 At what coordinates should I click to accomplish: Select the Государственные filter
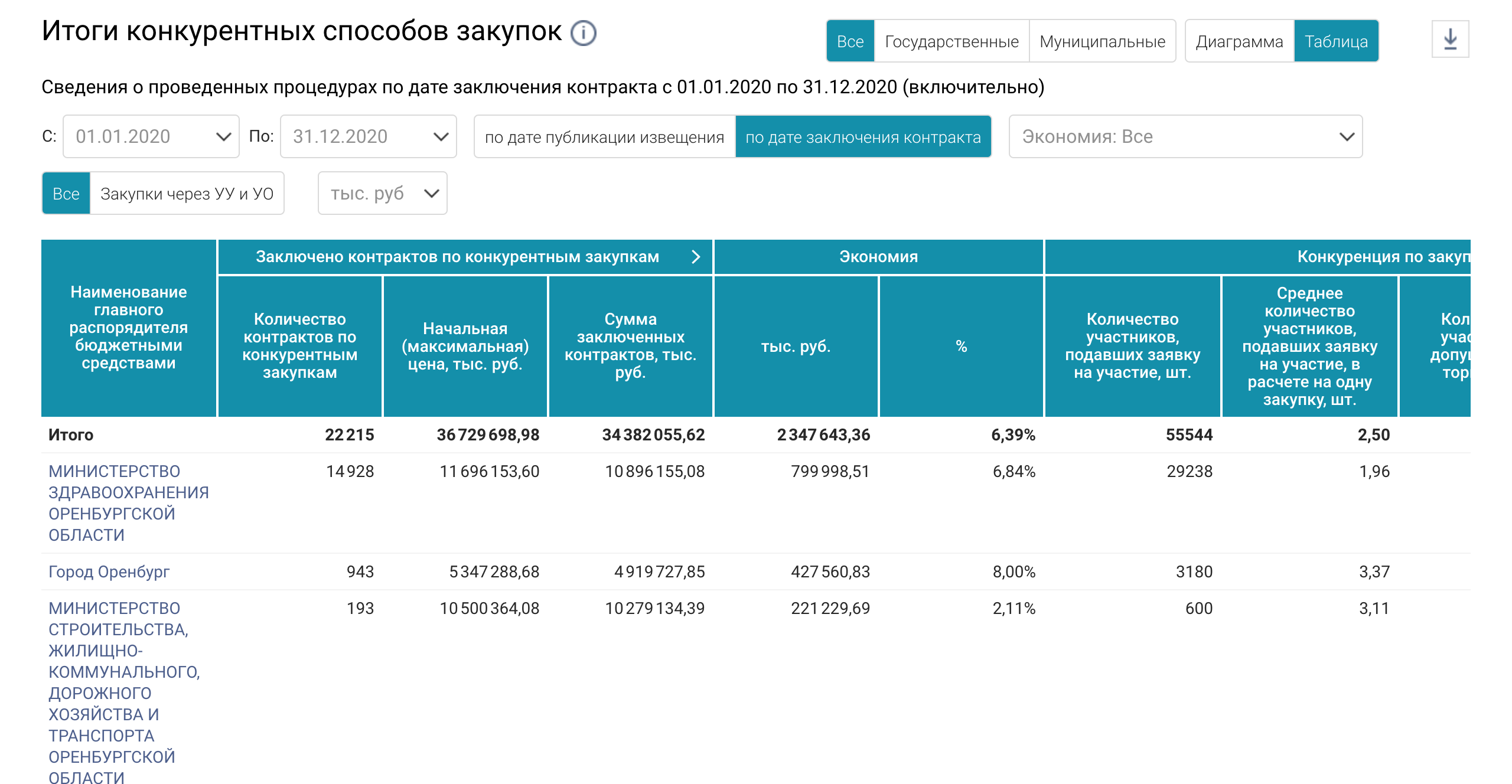[951, 41]
